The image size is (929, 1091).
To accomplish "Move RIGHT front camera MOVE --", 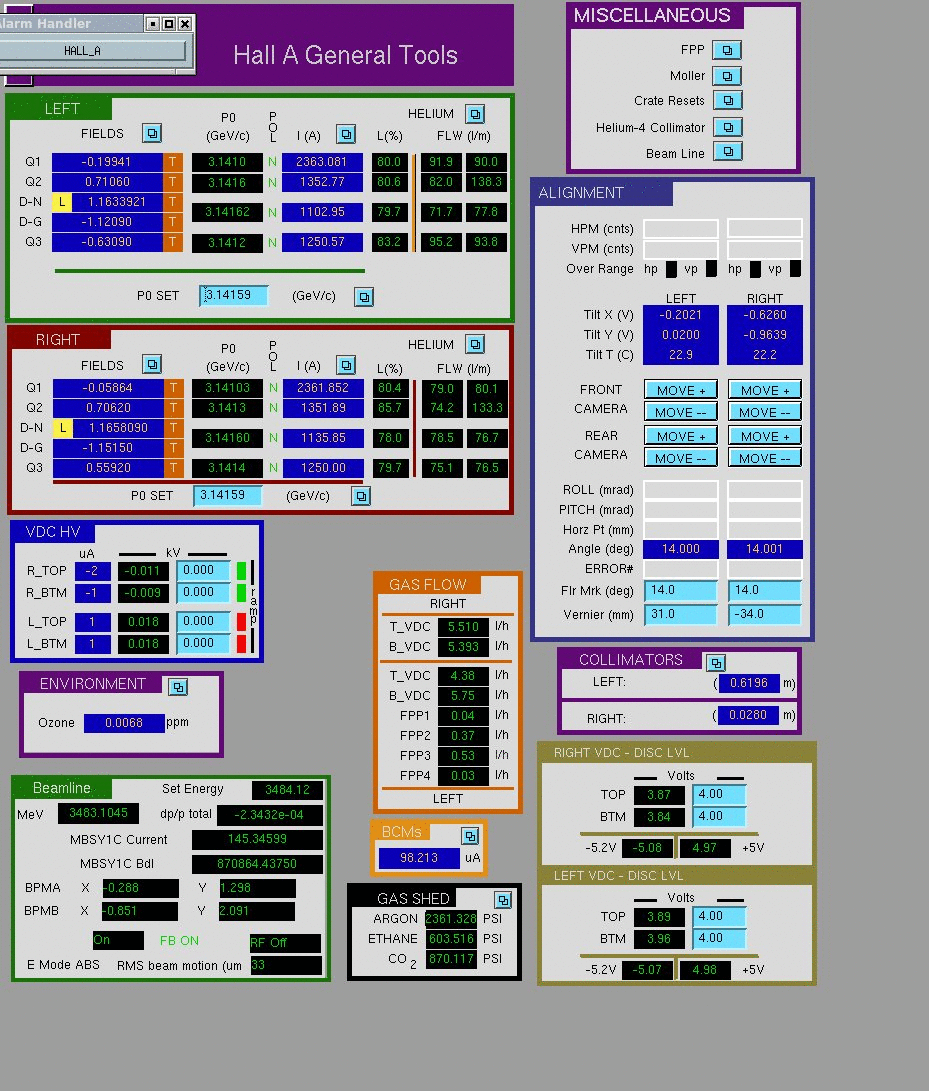I will 765,412.
